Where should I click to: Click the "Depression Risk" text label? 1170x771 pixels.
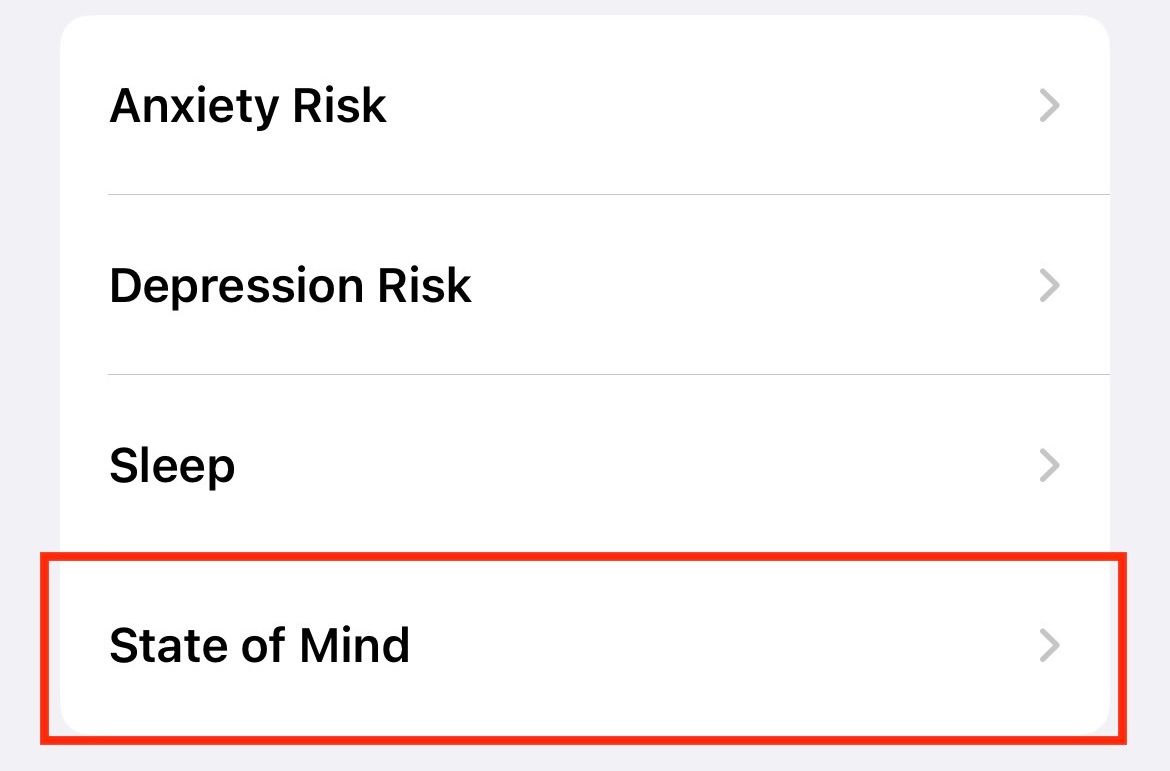coord(290,286)
